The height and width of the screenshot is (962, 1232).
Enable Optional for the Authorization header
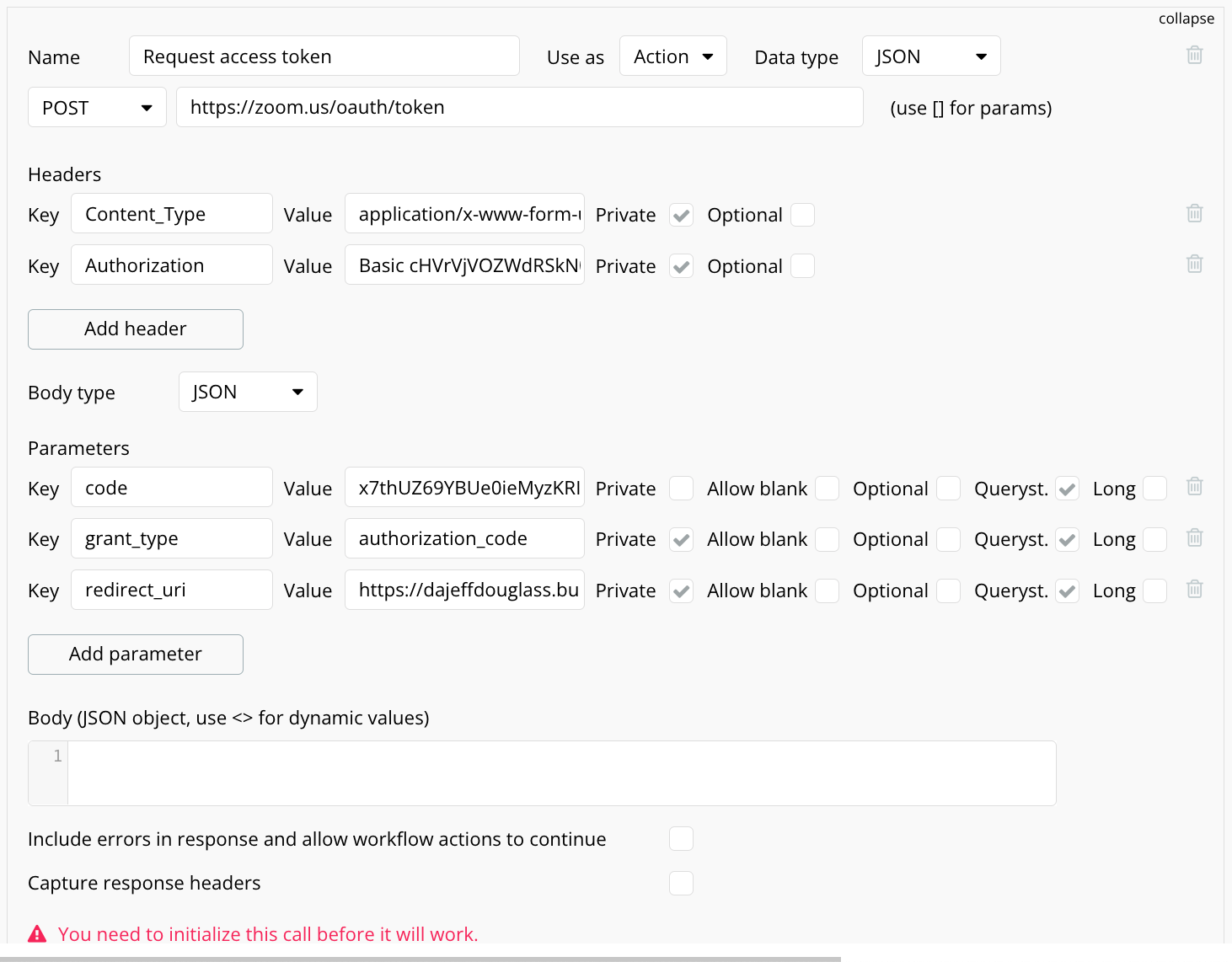click(x=802, y=266)
